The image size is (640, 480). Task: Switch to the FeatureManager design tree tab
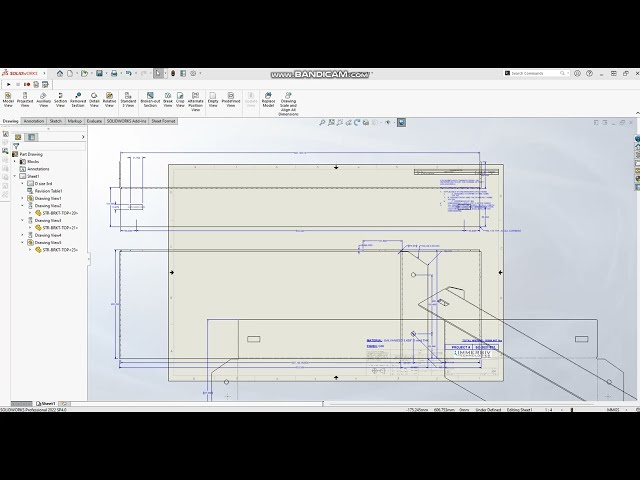(x=18, y=137)
